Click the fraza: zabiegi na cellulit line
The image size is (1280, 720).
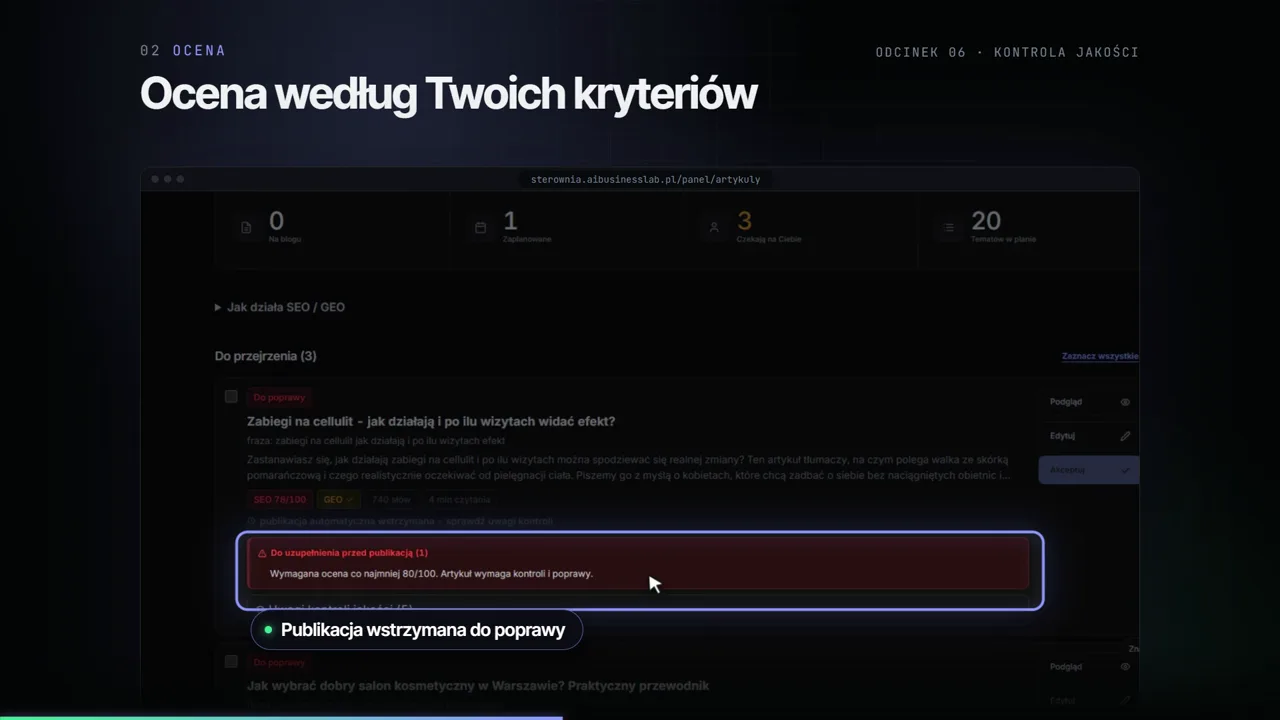pyautogui.click(x=376, y=441)
